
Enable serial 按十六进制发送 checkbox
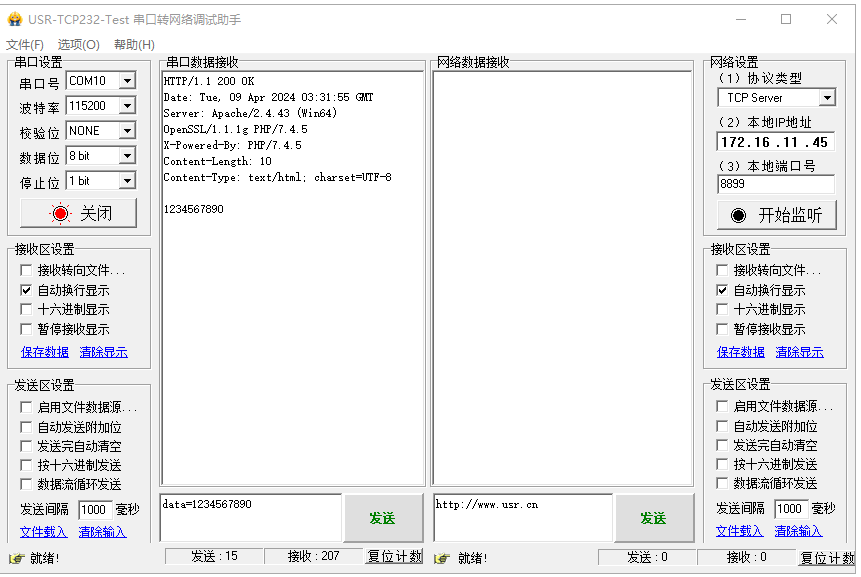[x=26, y=465]
